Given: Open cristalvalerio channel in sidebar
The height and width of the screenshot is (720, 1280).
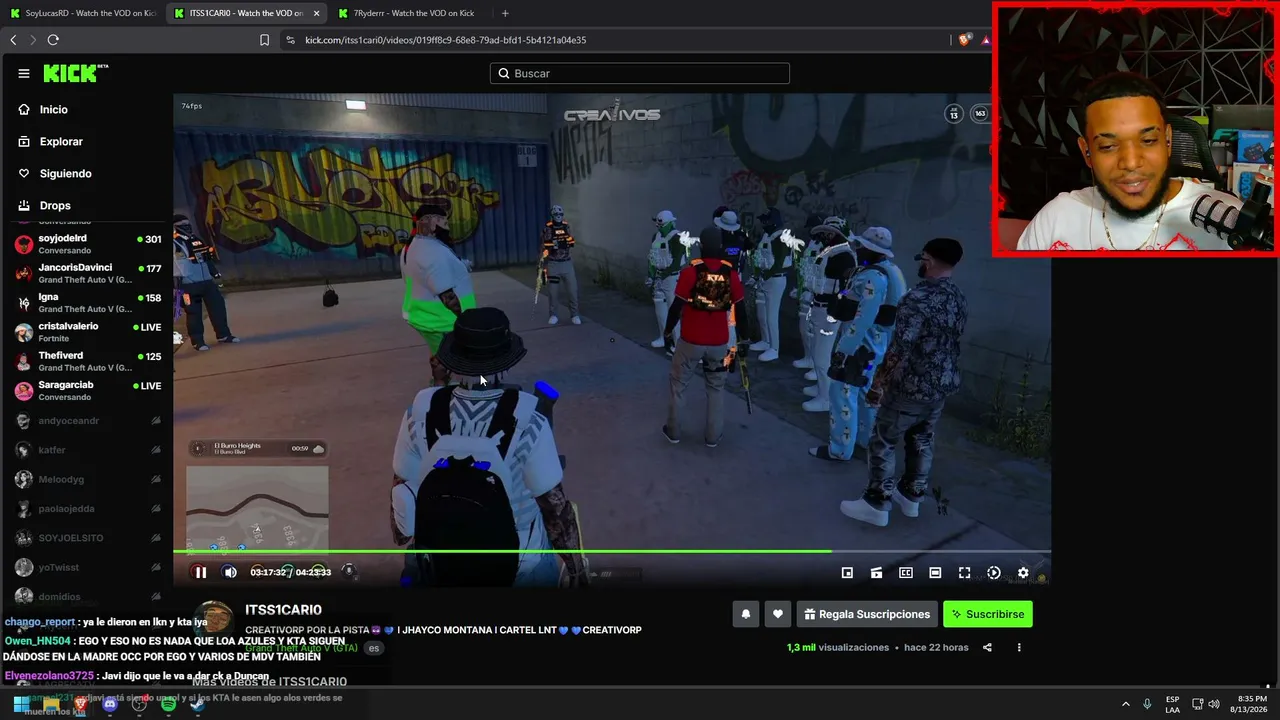Looking at the screenshot, I should coord(86,332).
